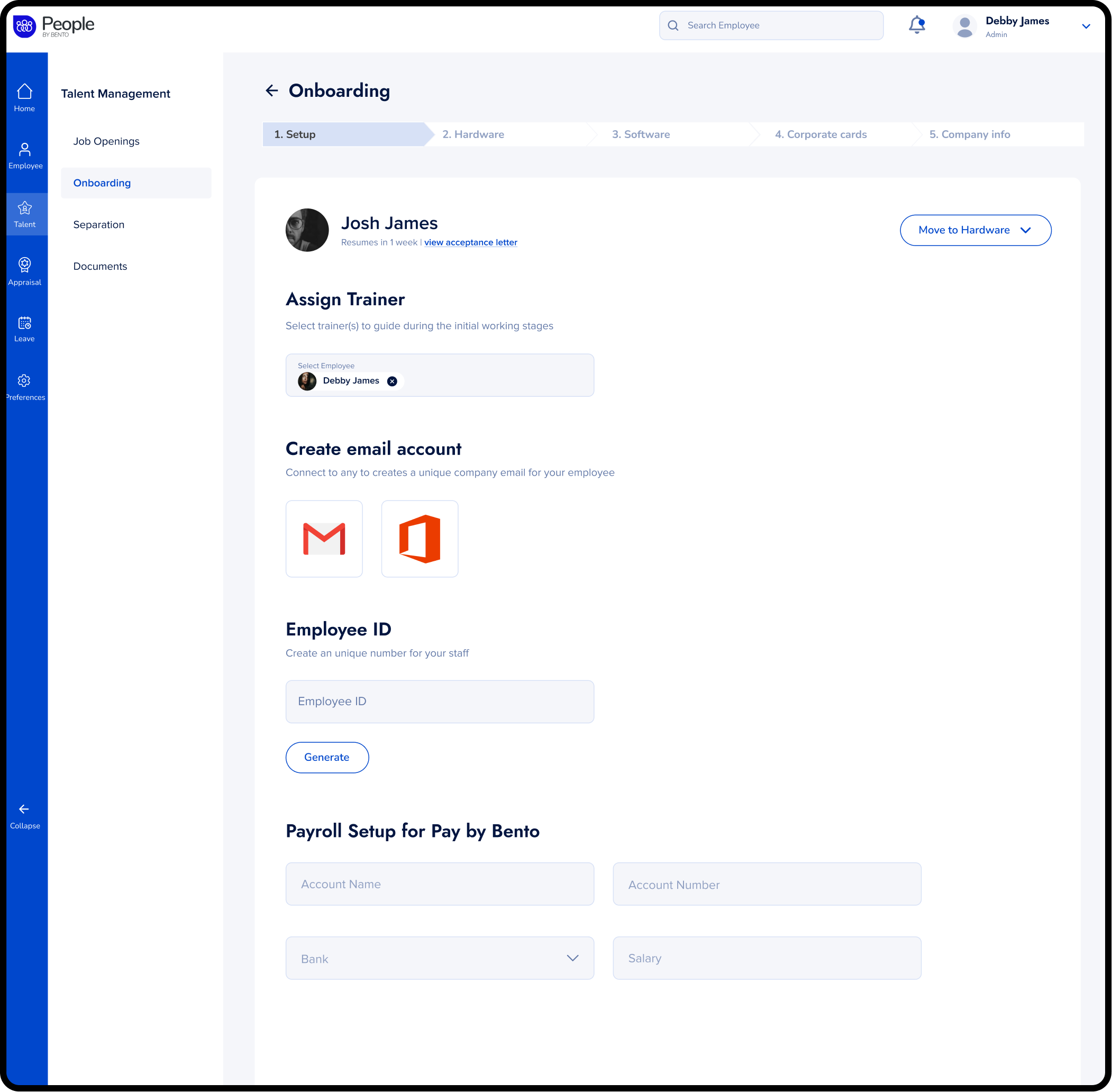
Task: Switch to the 2. Hardware step
Action: tap(473, 134)
